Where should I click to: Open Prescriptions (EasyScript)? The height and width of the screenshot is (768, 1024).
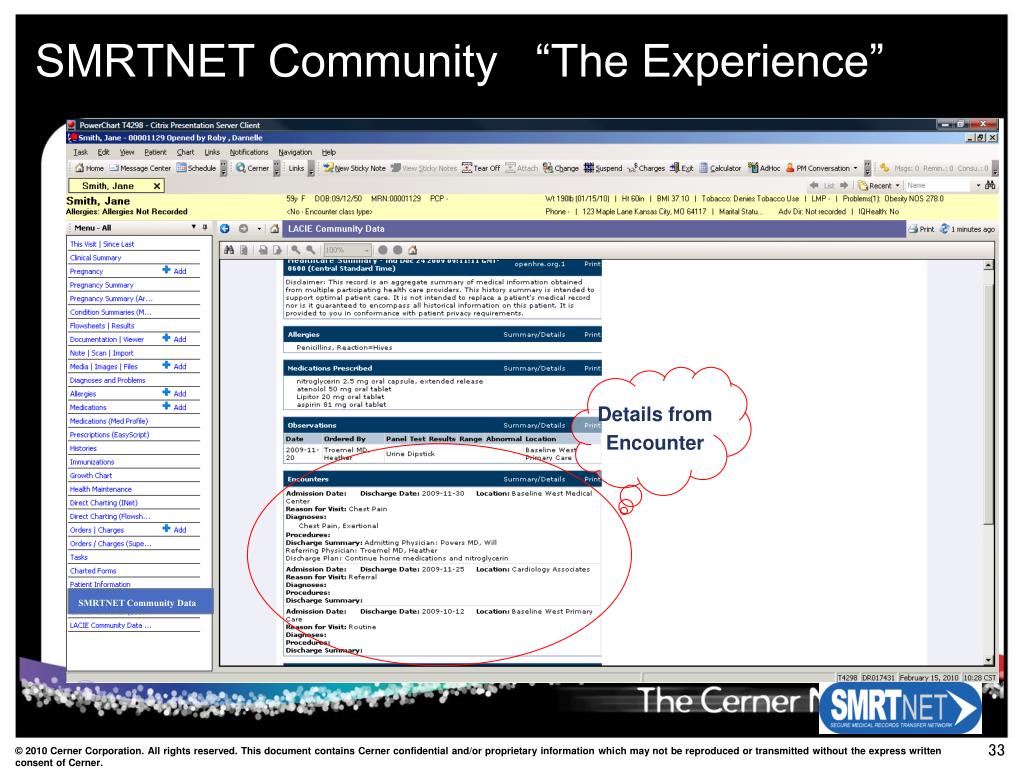[x=109, y=434]
